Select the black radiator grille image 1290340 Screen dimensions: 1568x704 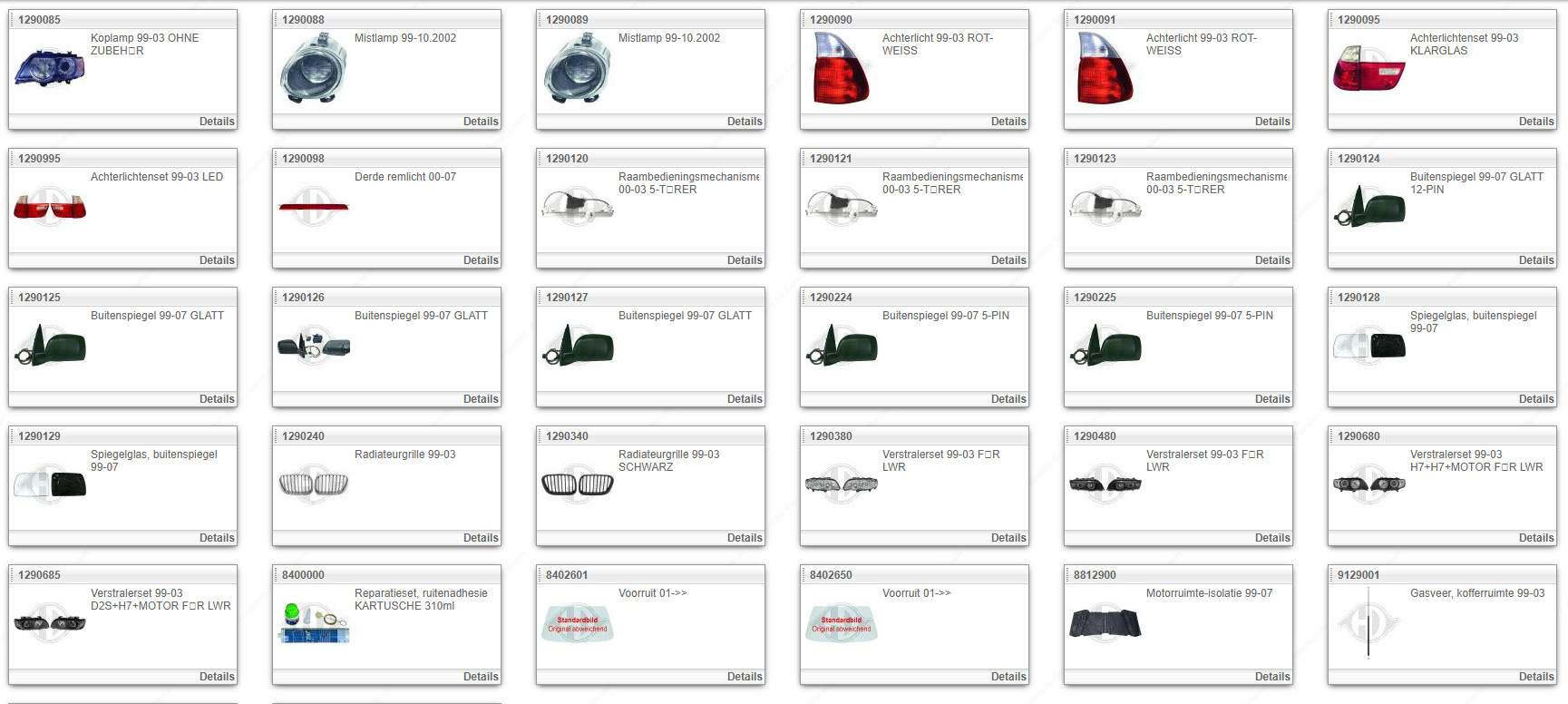(x=578, y=484)
